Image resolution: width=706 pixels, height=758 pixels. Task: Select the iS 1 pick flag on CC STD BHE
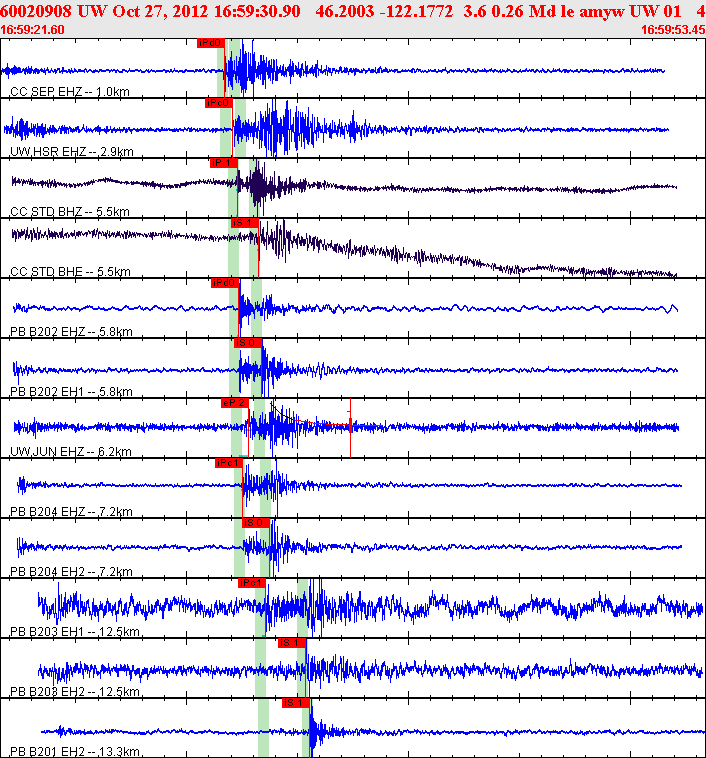point(244,223)
